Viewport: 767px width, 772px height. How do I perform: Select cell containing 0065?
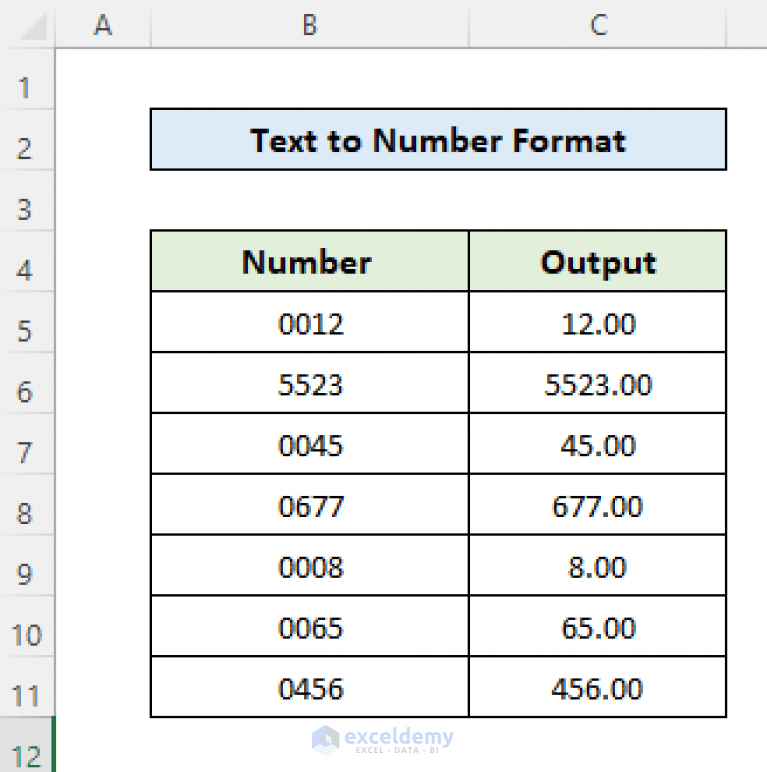(310, 626)
